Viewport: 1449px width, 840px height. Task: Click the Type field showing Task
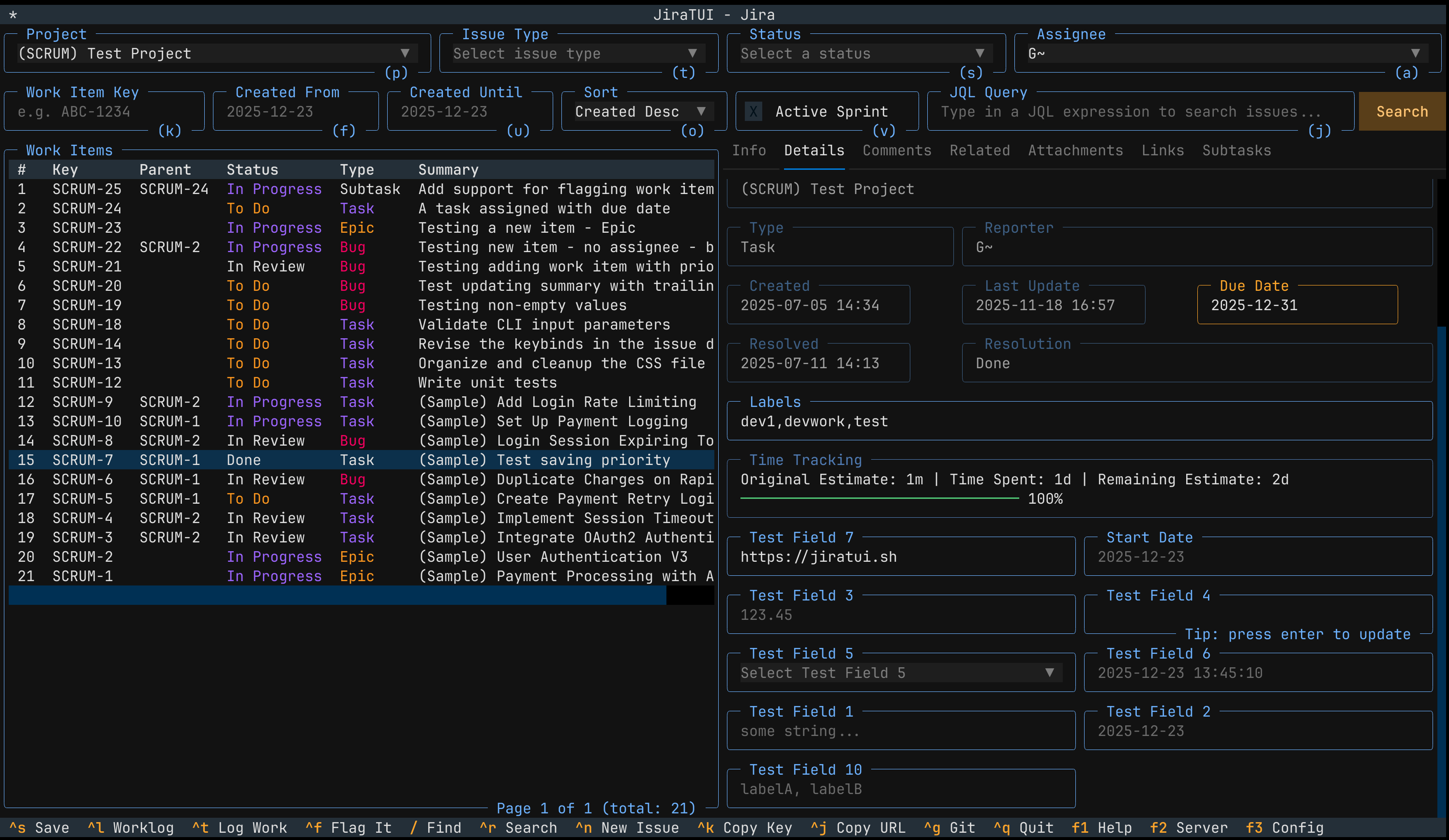pyautogui.click(x=840, y=247)
